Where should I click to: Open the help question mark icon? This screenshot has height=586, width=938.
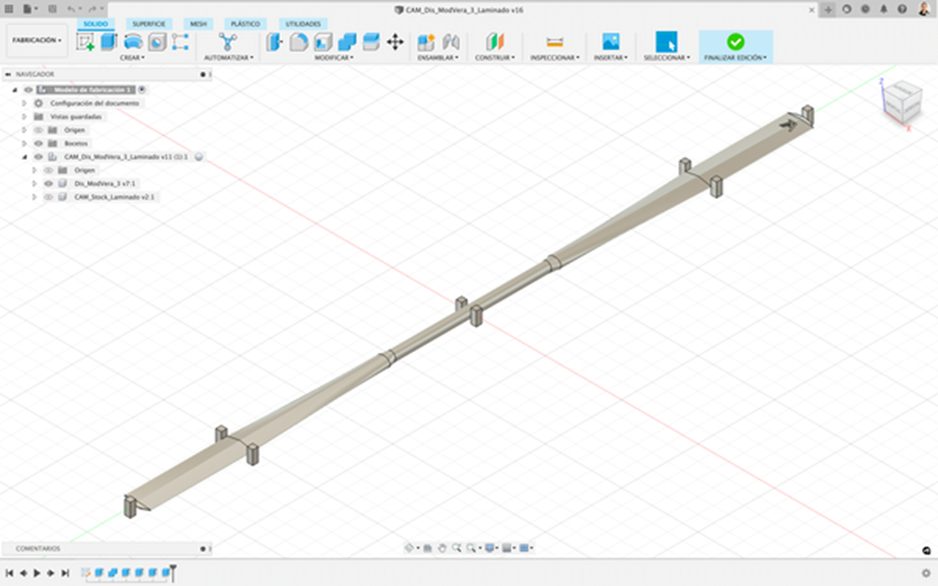[902, 9]
